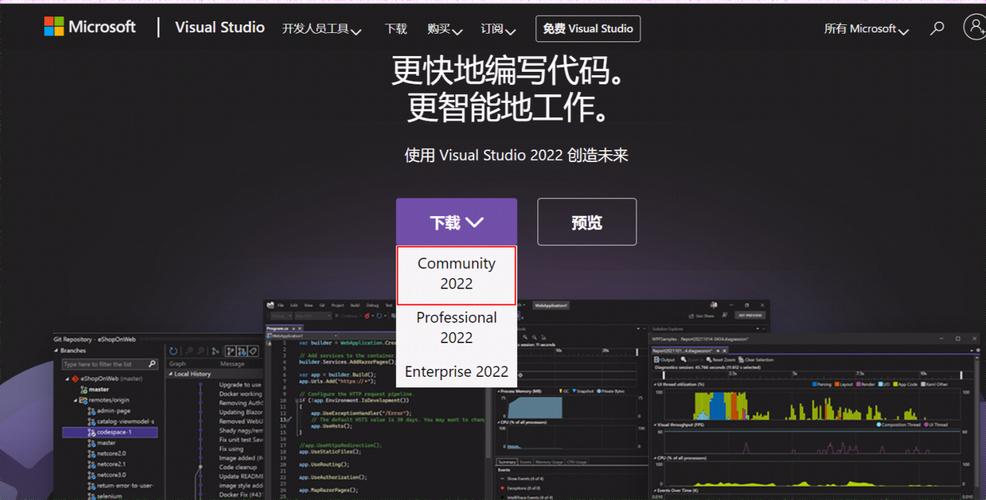
Task: Open the 所有 Microsoft dropdown
Action: [866, 29]
